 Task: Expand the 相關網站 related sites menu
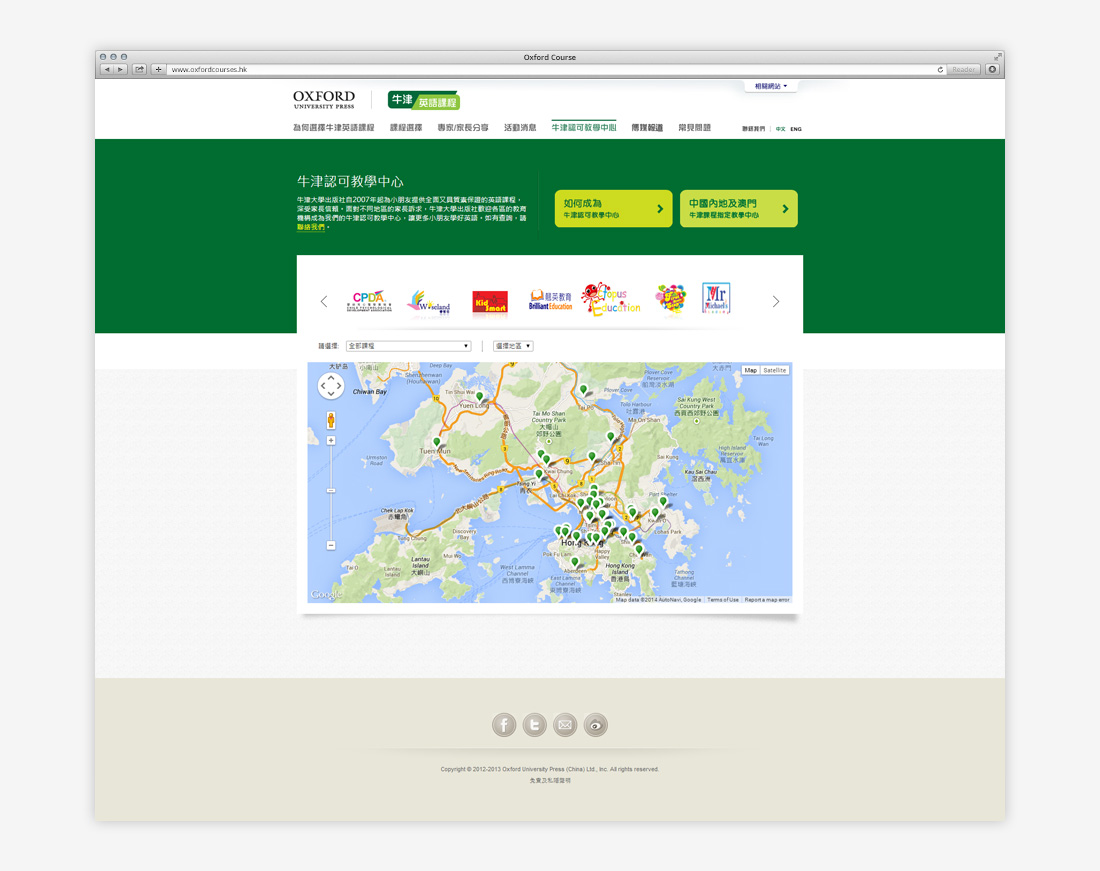[x=771, y=87]
